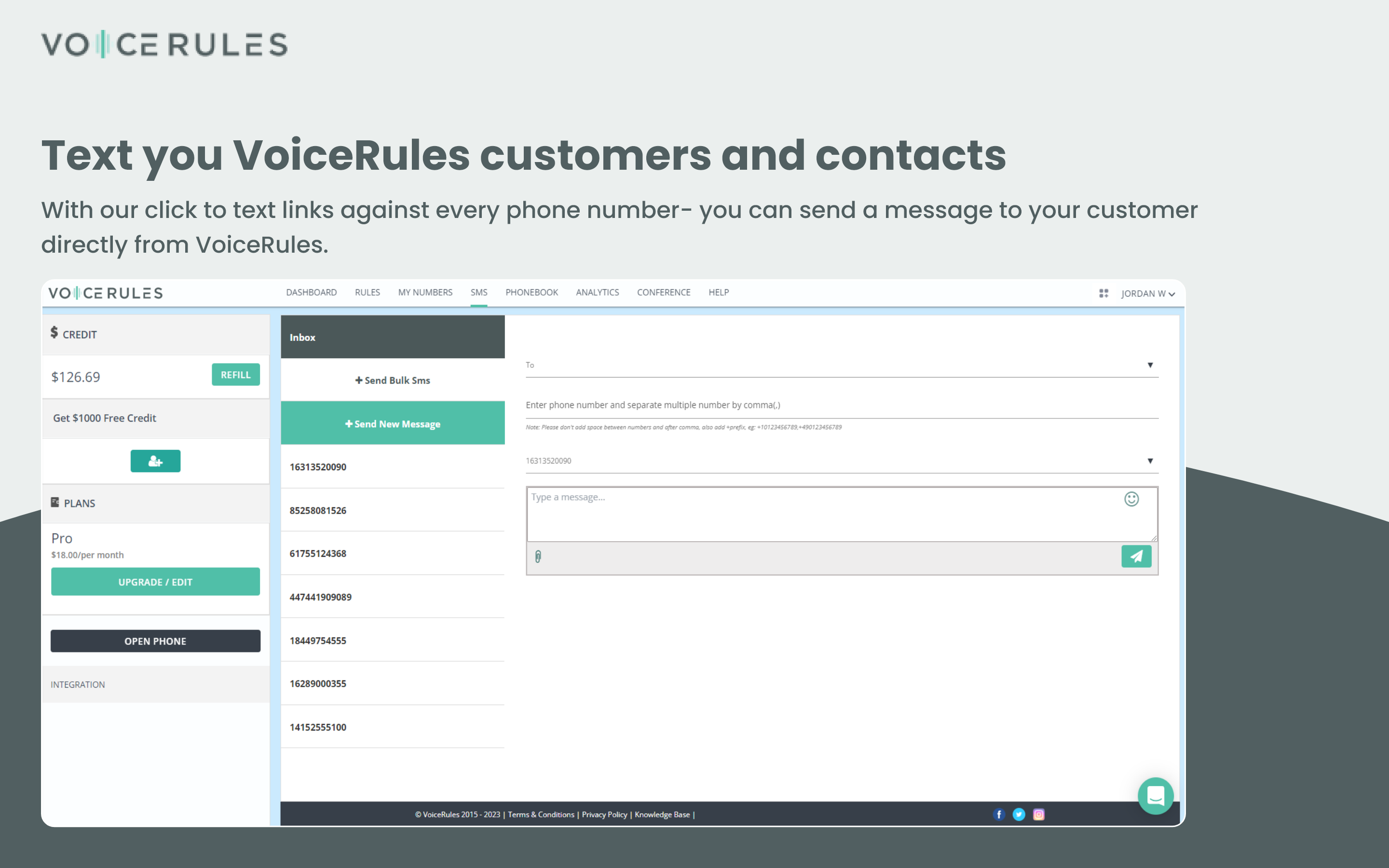1389x868 pixels.
Task: Click the paper plane send icon
Action: click(1136, 556)
